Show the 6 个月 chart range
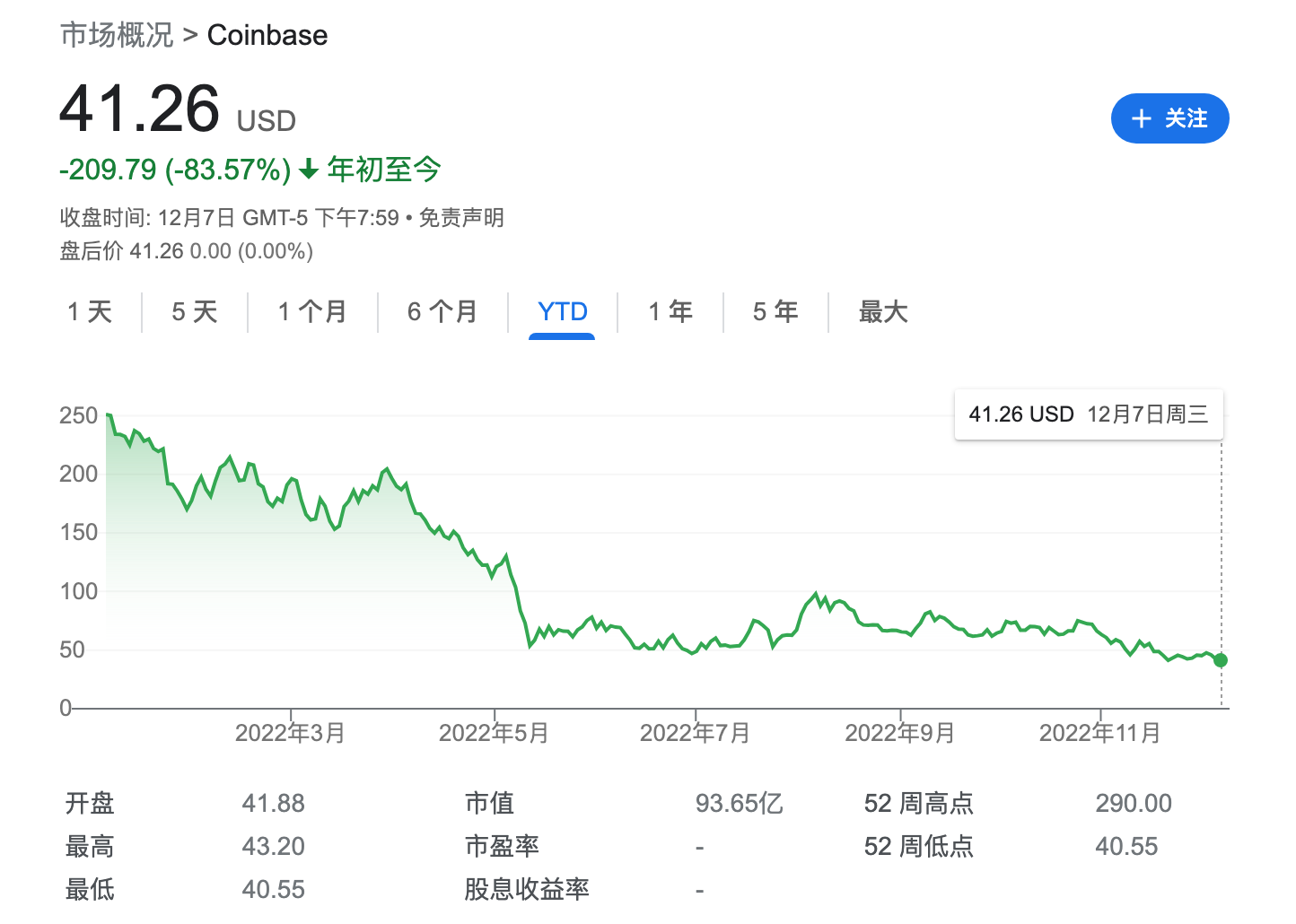1296x924 pixels. point(442,311)
